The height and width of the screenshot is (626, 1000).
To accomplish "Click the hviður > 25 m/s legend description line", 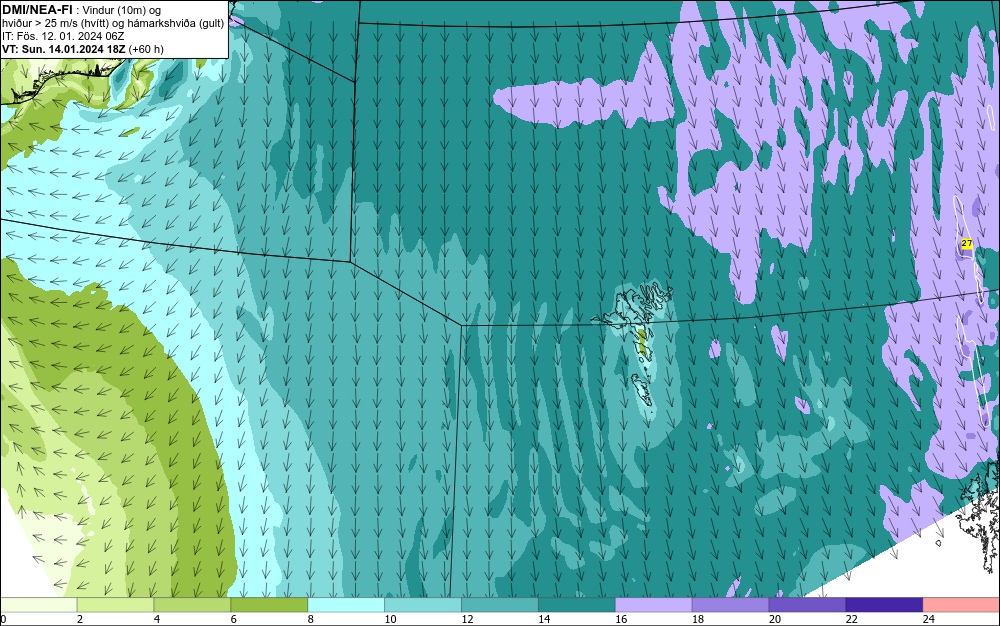I will coord(113,24).
